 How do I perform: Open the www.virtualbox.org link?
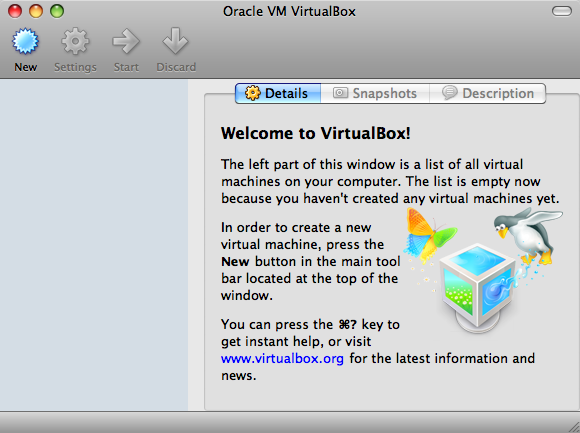282,358
